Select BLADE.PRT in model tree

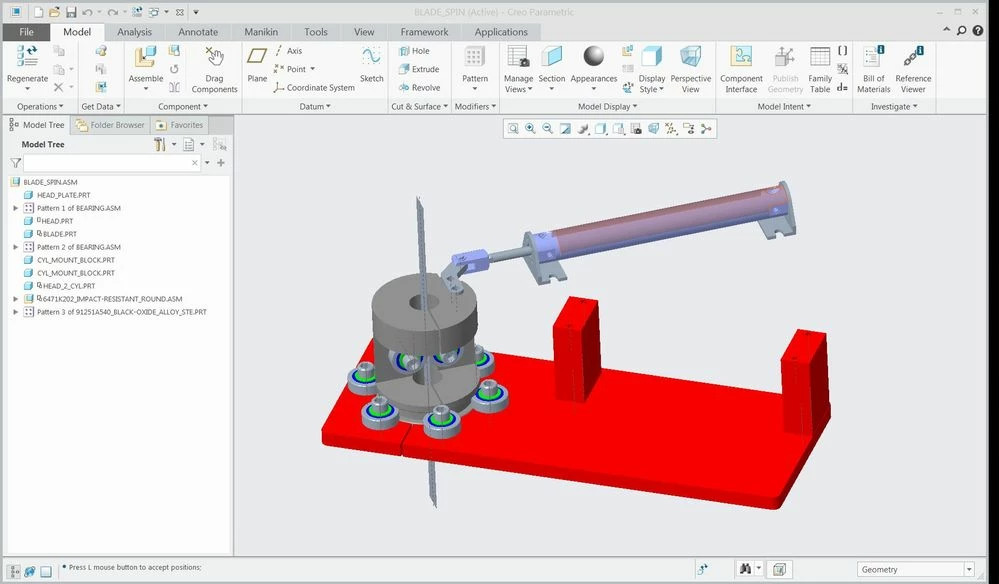(x=59, y=234)
